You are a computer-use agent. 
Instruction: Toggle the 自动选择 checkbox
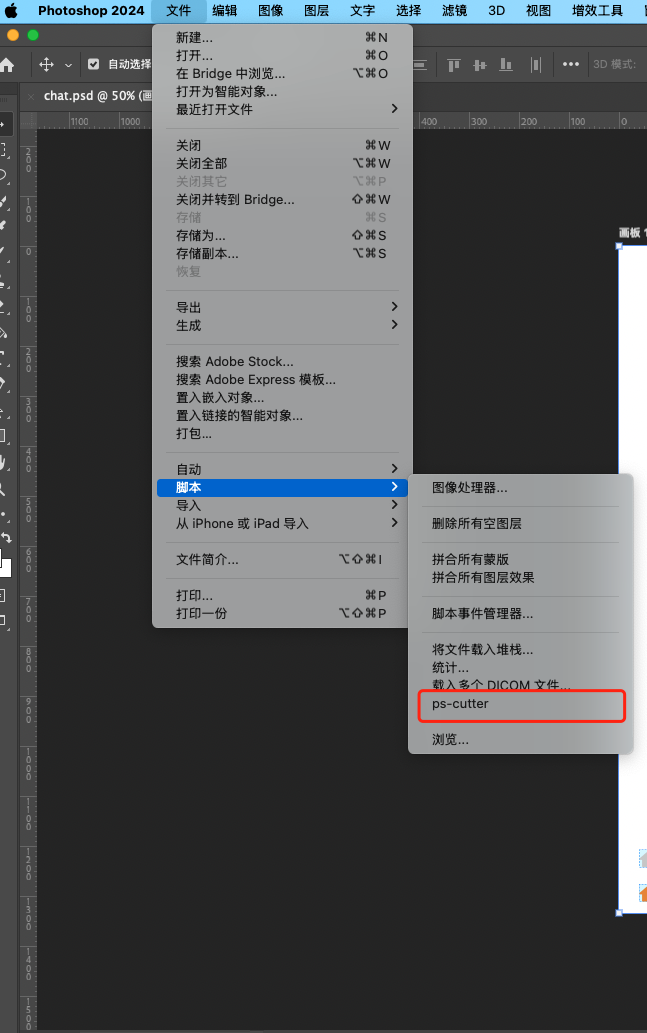point(94,64)
